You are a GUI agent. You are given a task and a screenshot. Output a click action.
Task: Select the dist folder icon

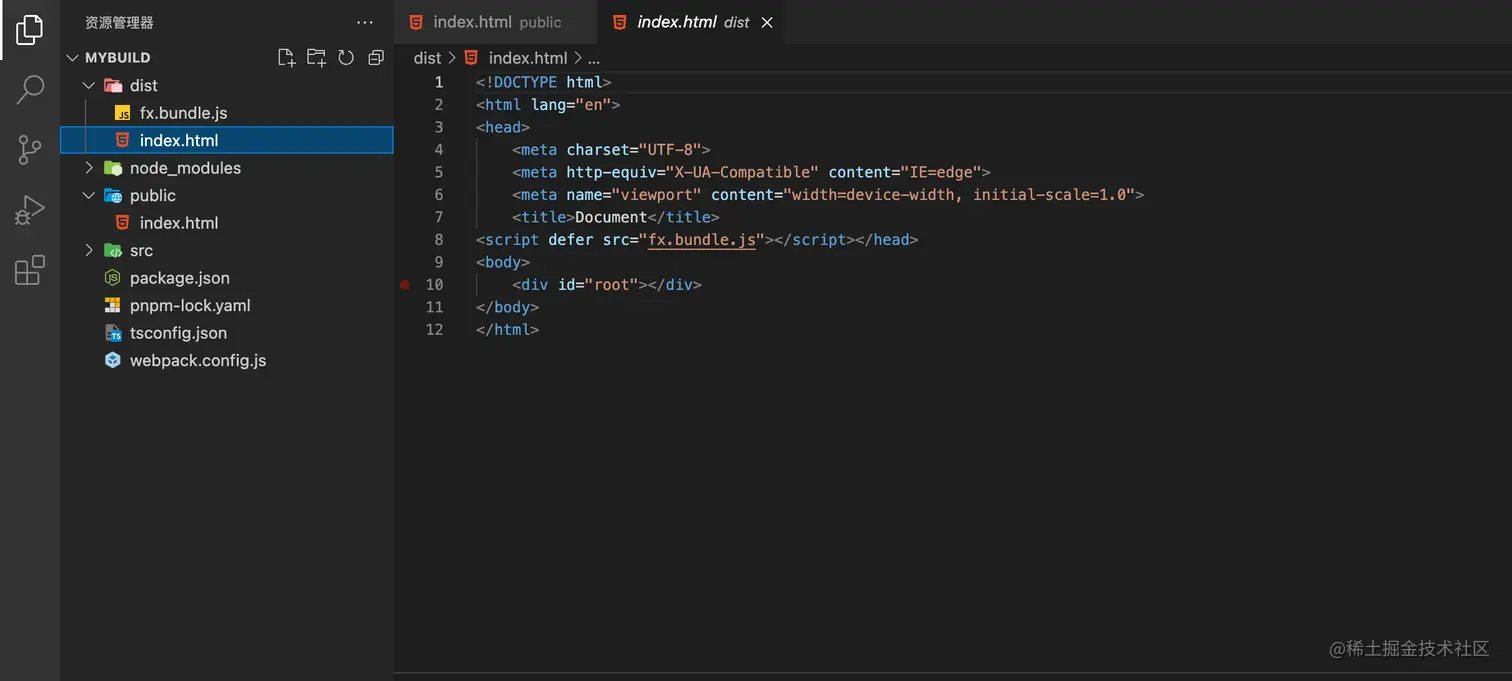tap(113, 86)
